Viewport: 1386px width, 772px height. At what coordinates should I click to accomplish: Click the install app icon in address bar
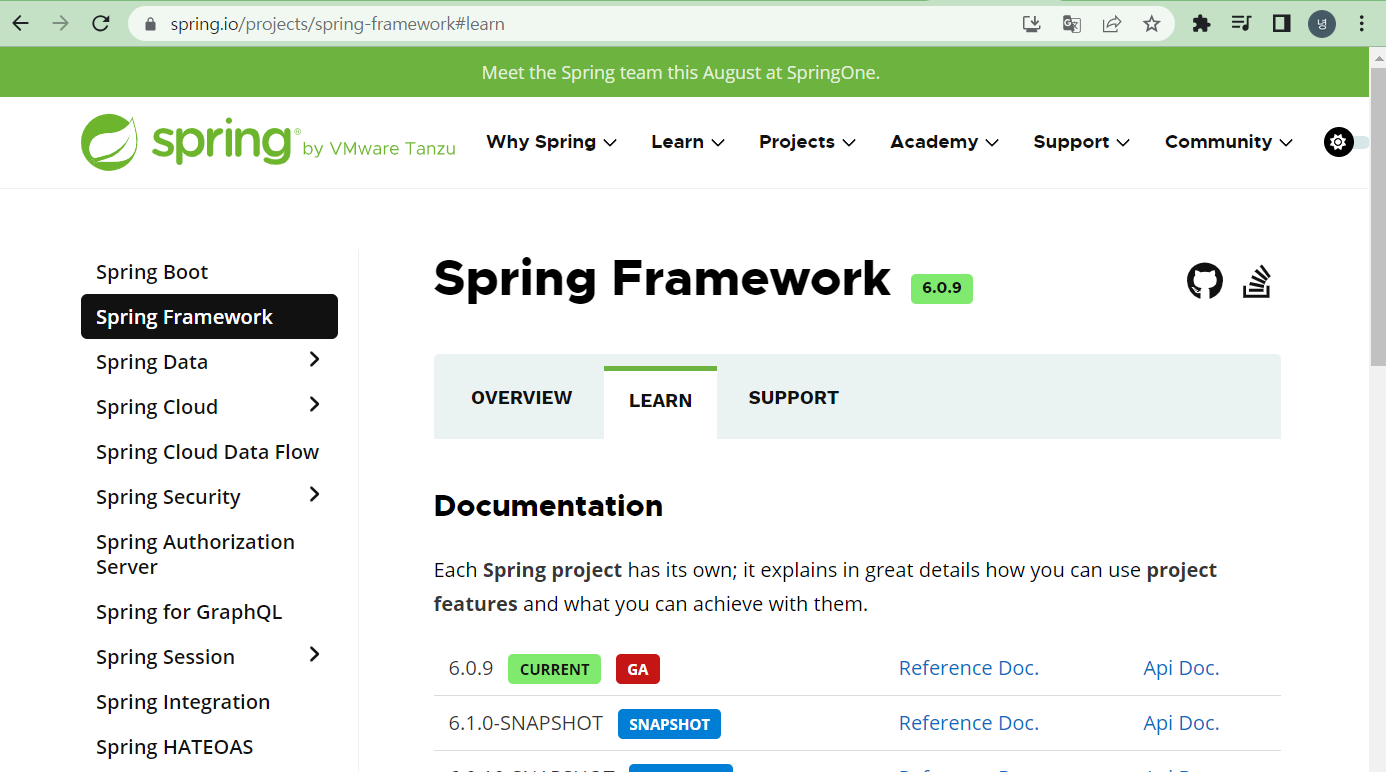1032,24
